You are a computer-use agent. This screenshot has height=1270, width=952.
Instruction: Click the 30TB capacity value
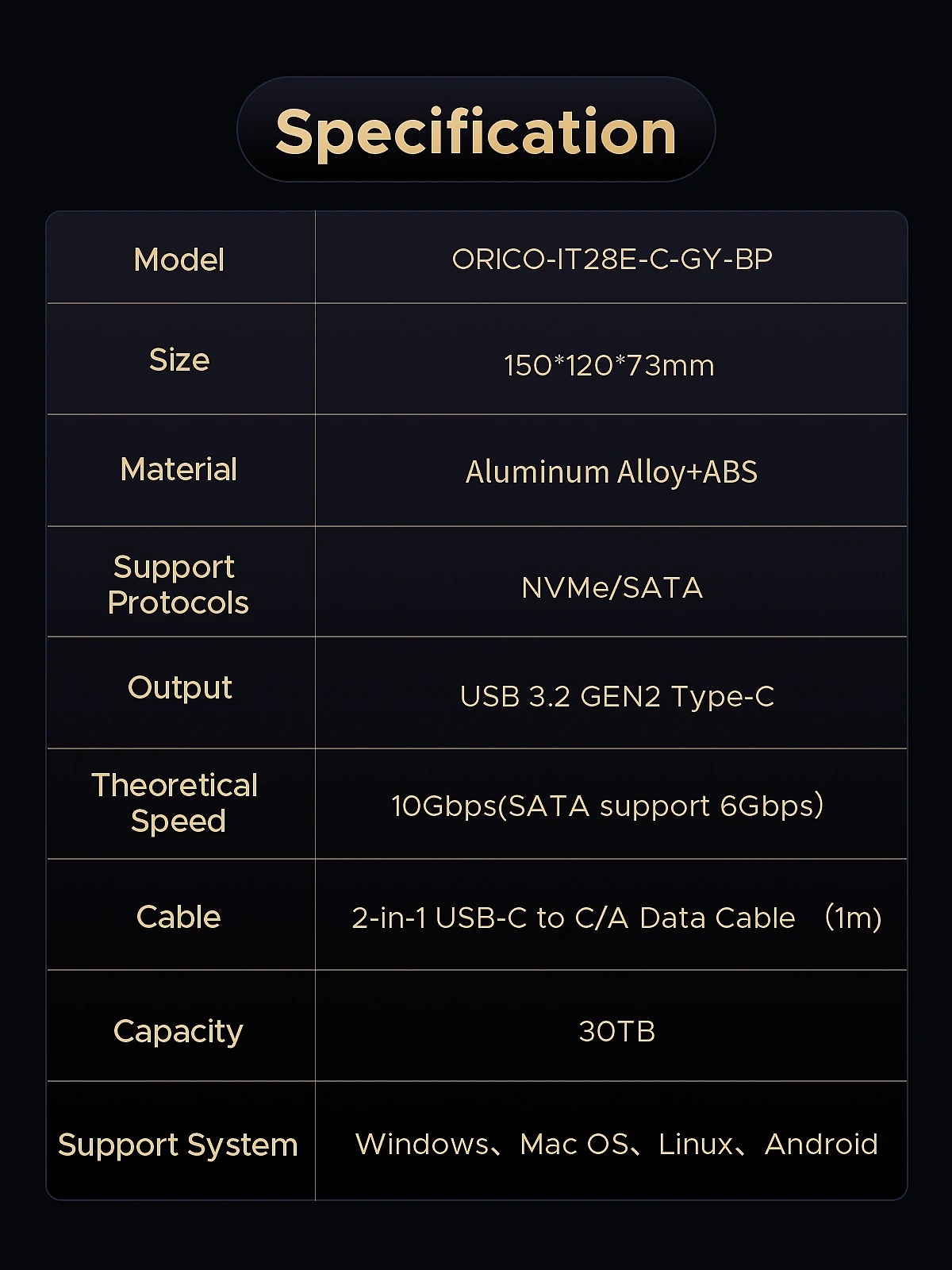pos(616,1031)
